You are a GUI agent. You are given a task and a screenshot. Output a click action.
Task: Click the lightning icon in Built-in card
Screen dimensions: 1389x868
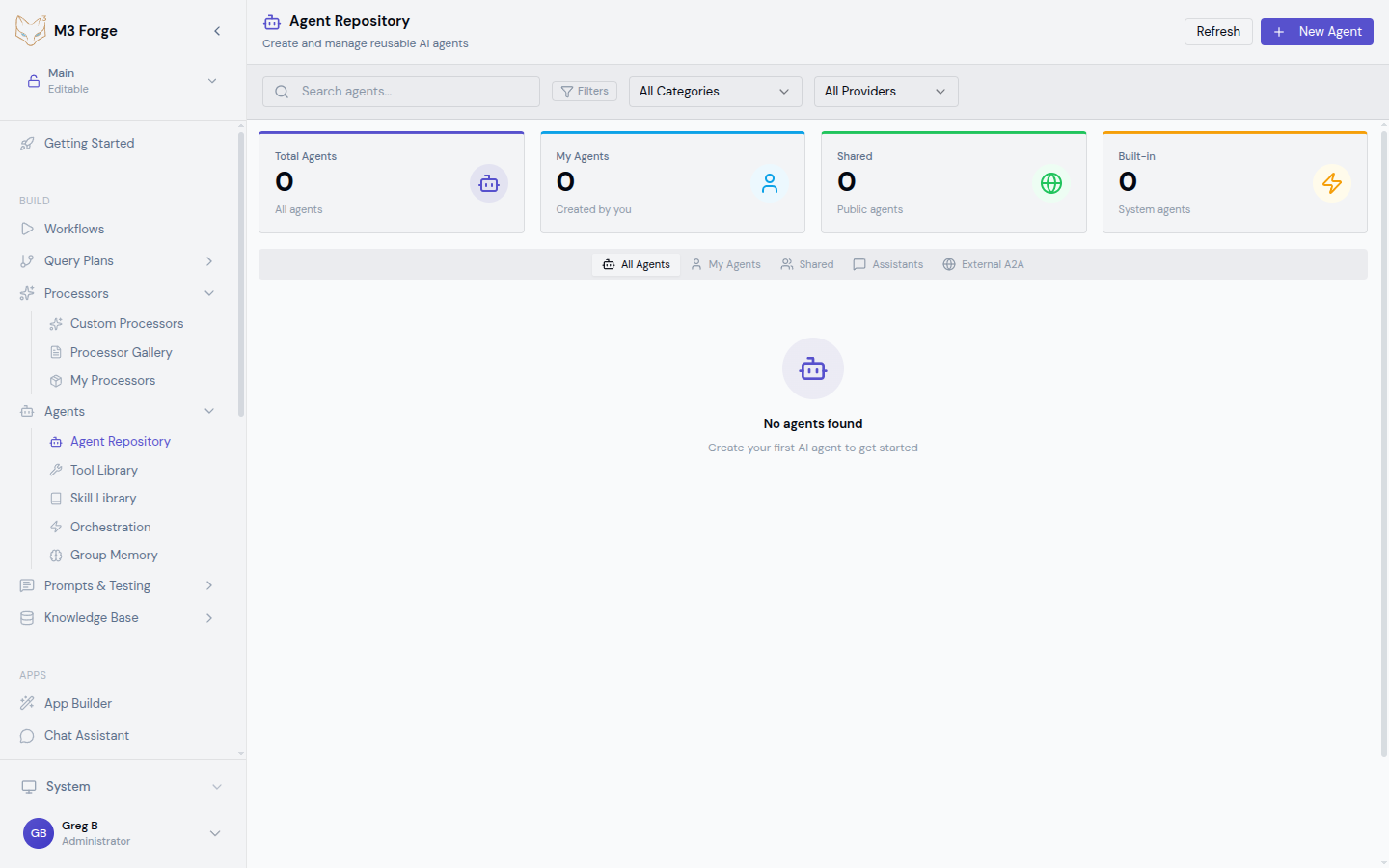pyautogui.click(x=1331, y=183)
